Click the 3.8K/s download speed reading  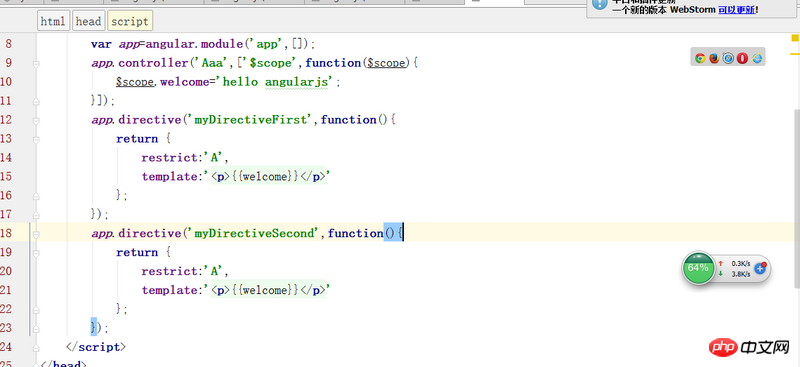pos(740,274)
